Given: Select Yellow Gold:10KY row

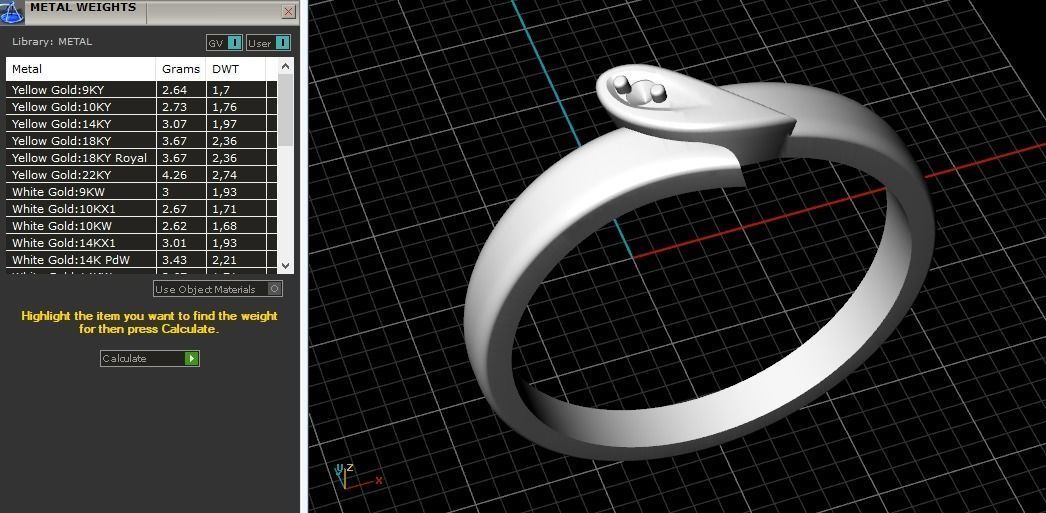Looking at the screenshot, I should click(x=141, y=107).
